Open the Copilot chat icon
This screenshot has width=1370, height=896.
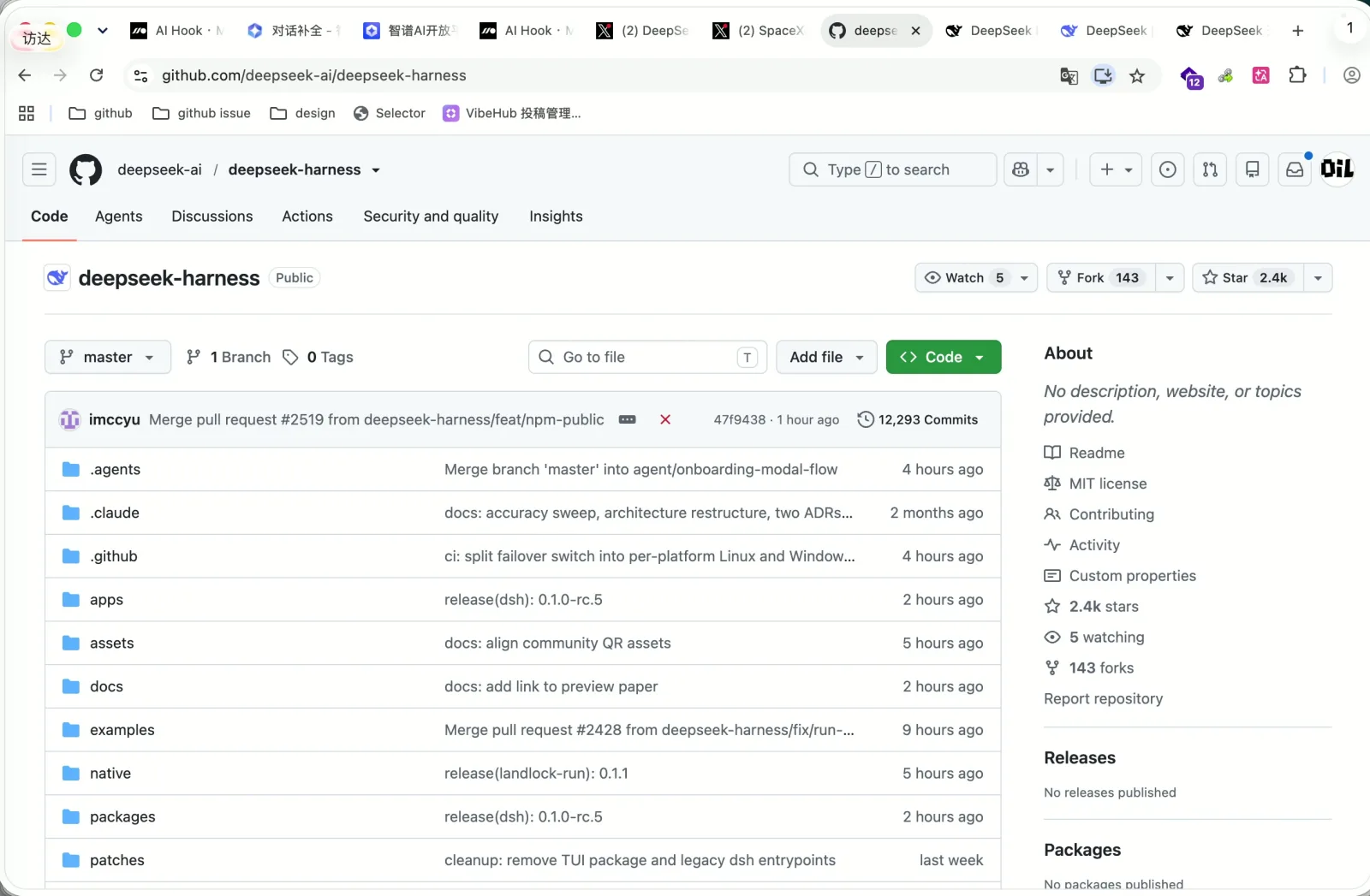point(1021,169)
